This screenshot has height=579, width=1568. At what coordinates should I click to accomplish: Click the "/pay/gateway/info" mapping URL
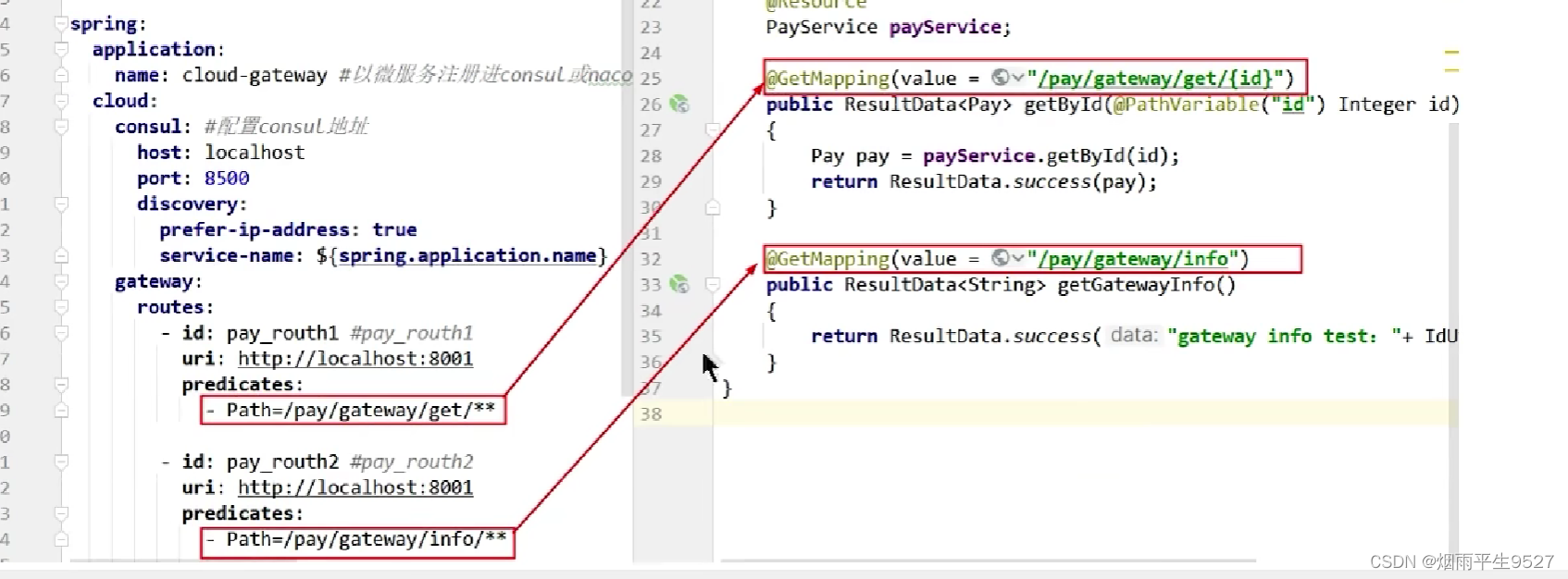tap(1134, 258)
